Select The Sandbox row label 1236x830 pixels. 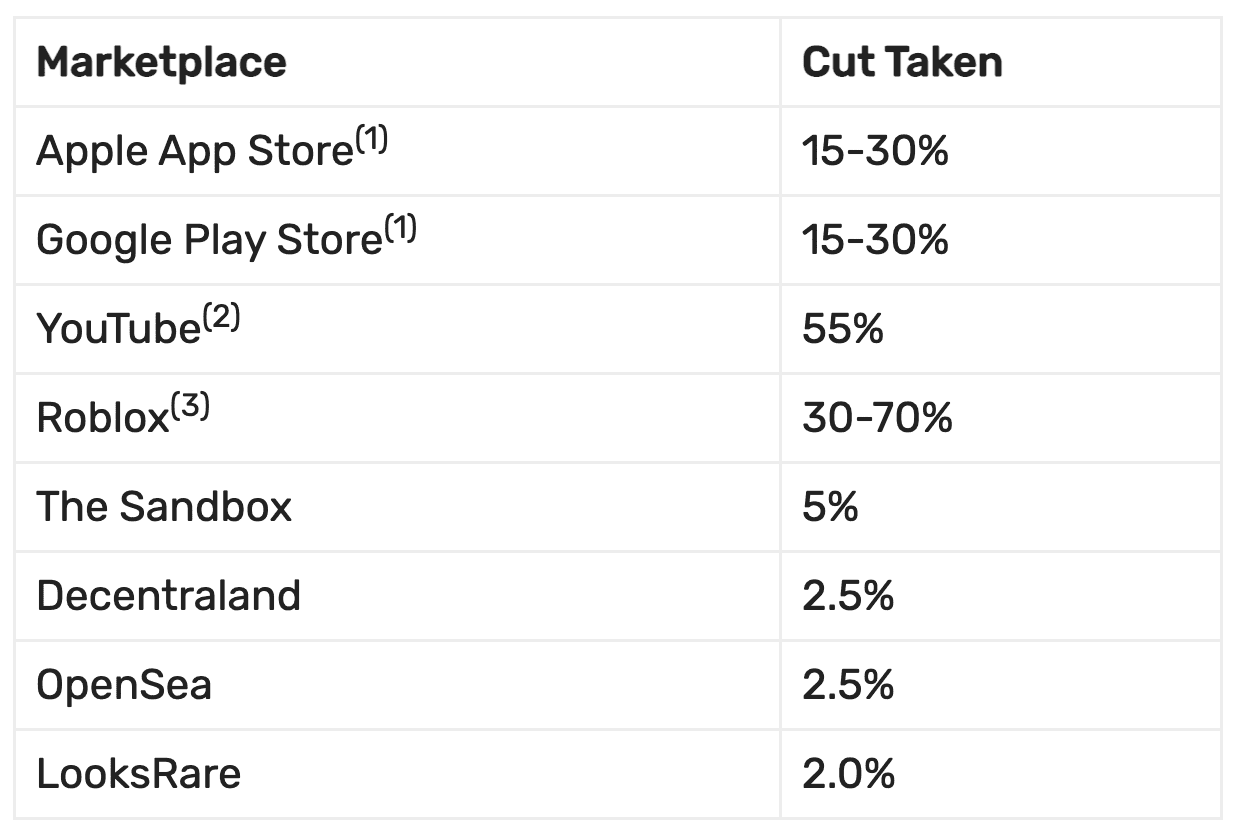[164, 507]
